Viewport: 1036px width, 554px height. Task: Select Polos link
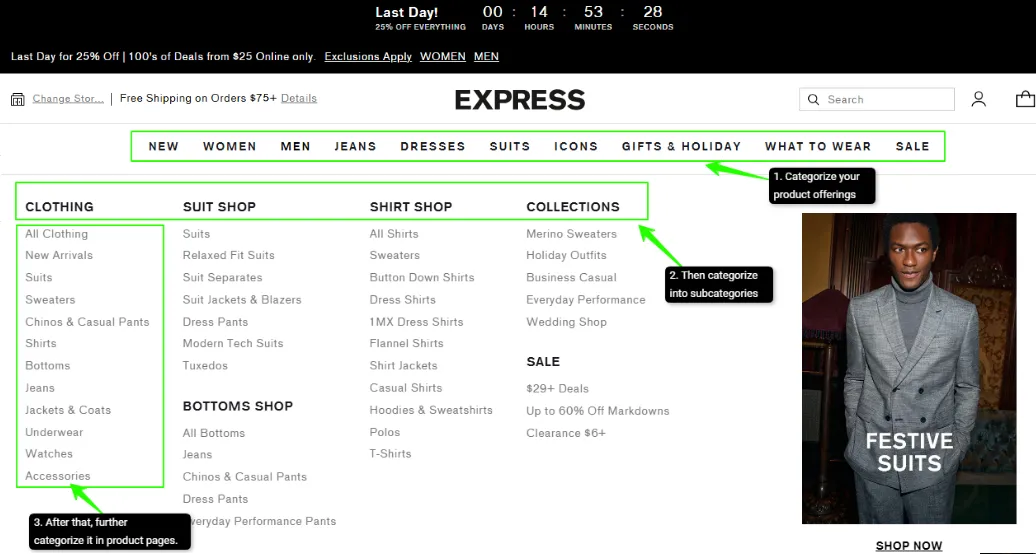click(x=385, y=432)
